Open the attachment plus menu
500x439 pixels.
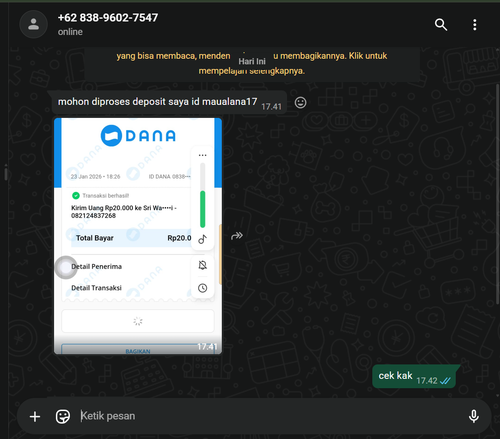click(x=35, y=416)
